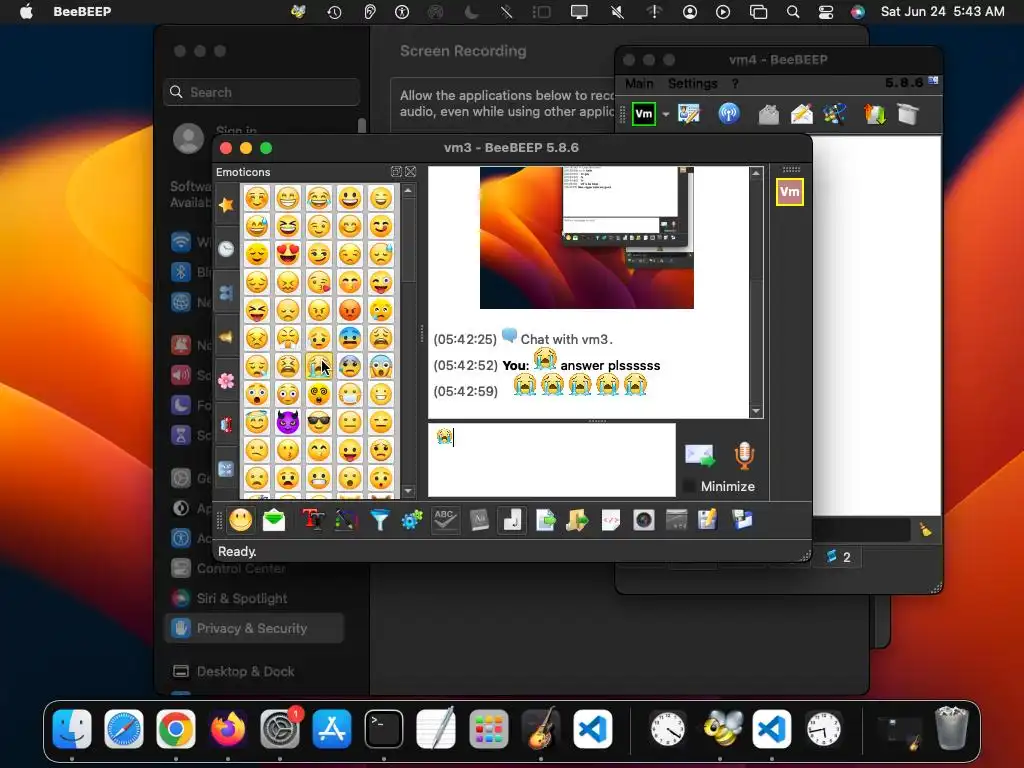This screenshot has height=768, width=1024.
Task: Click emoticon list scroll up arrow
Action: (408, 191)
